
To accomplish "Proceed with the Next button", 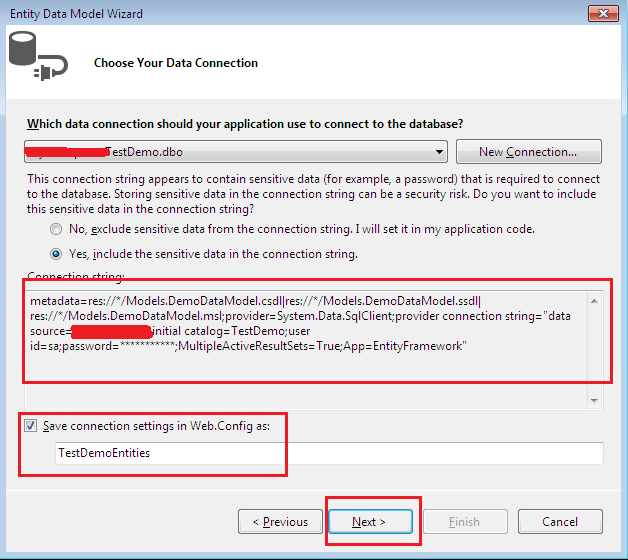I will pyautogui.click(x=370, y=522).
